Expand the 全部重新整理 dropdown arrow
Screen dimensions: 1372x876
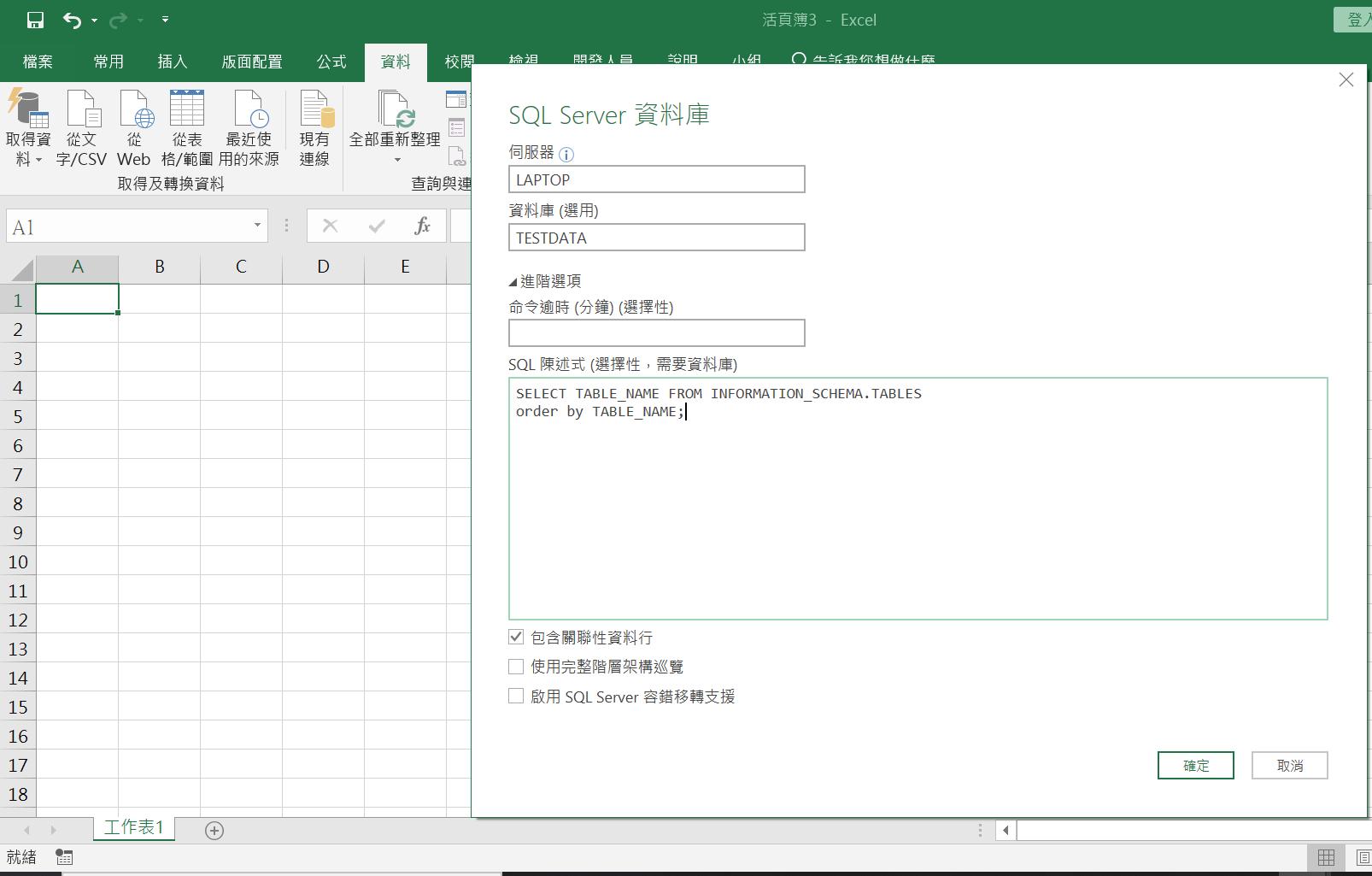pyautogui.click(x=397, y=160)
